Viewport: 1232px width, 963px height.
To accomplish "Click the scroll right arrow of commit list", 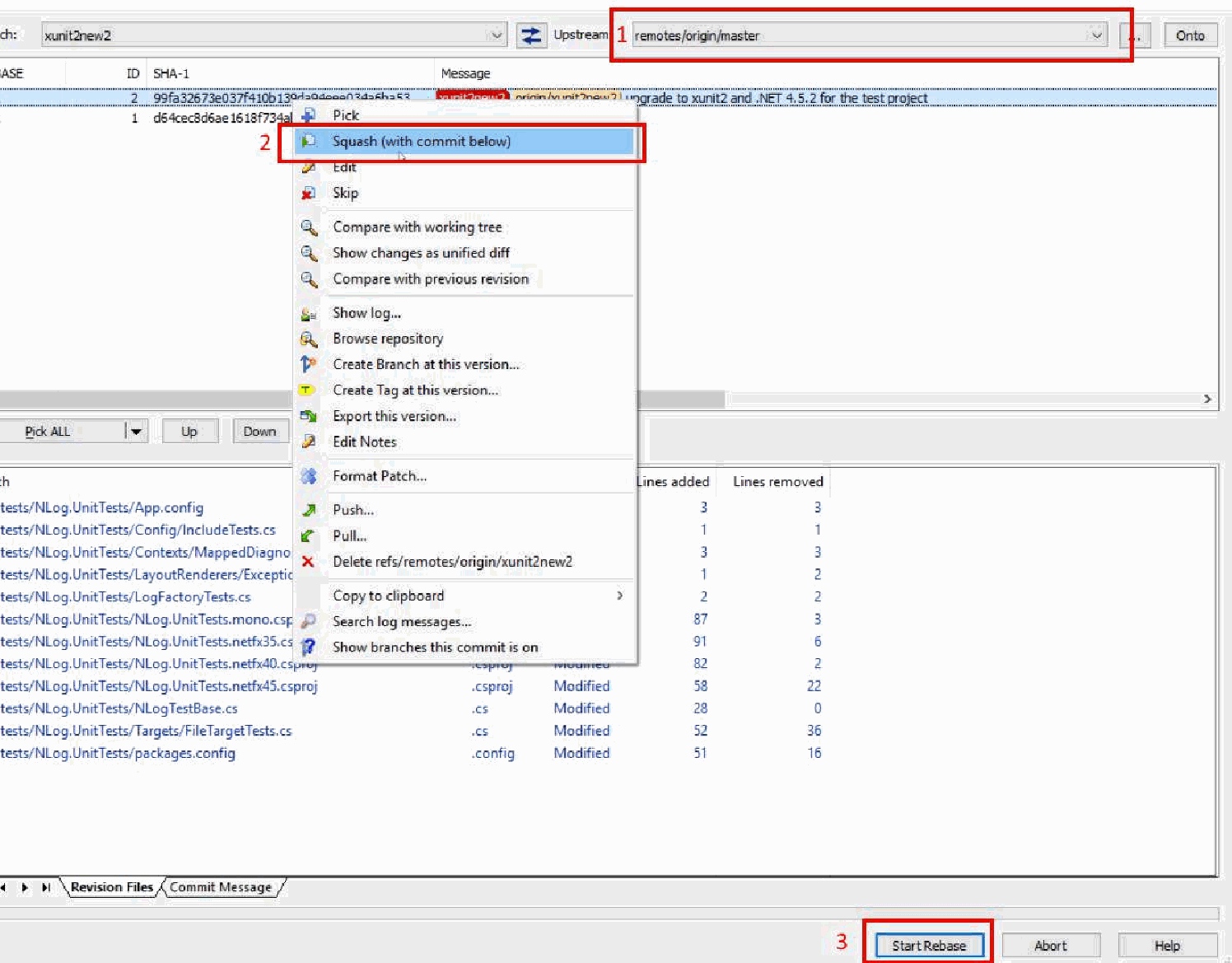I will click(1207, 400).
